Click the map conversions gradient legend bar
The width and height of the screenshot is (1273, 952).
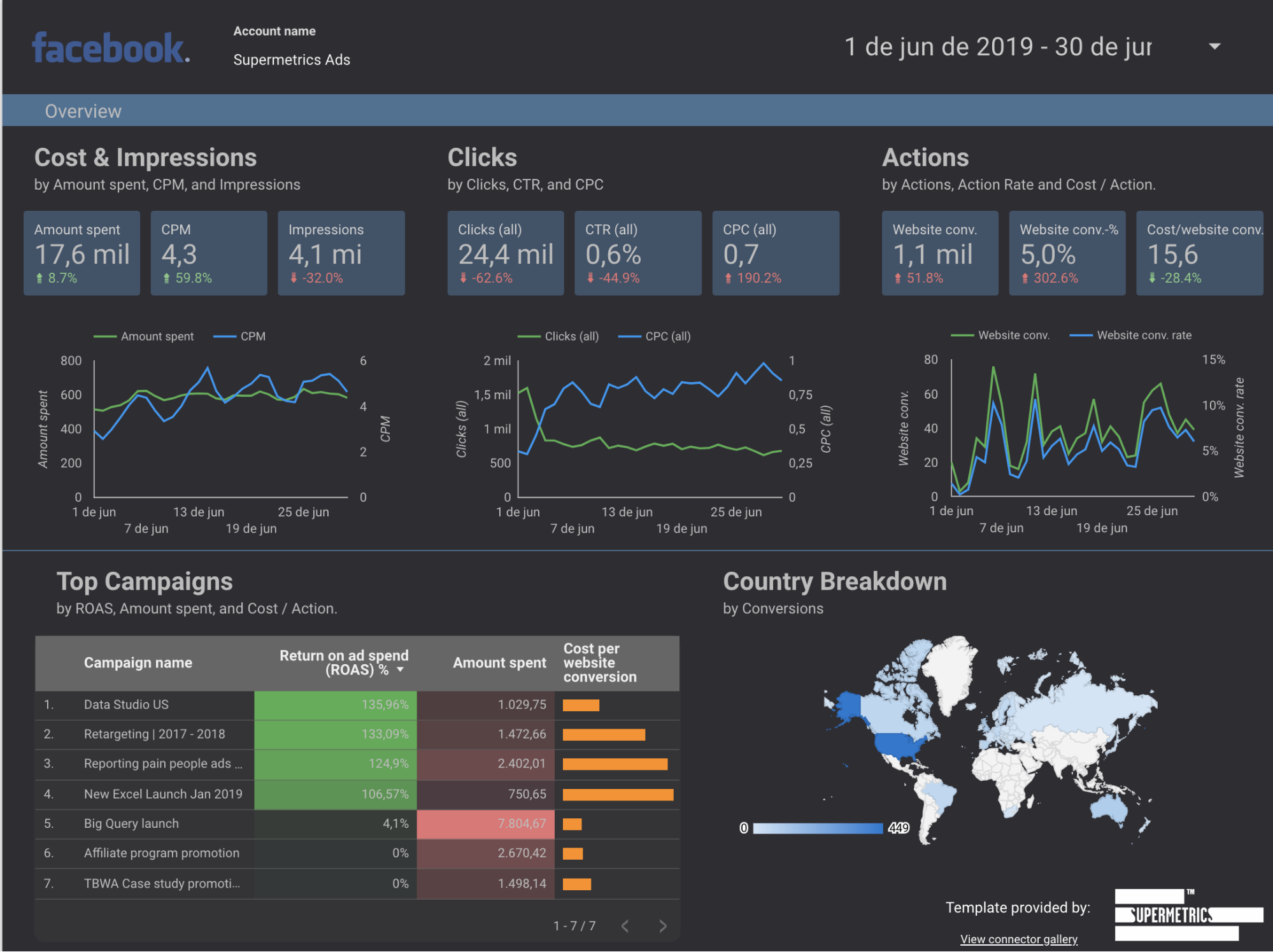pyautogui.click(x=818, y=828)
